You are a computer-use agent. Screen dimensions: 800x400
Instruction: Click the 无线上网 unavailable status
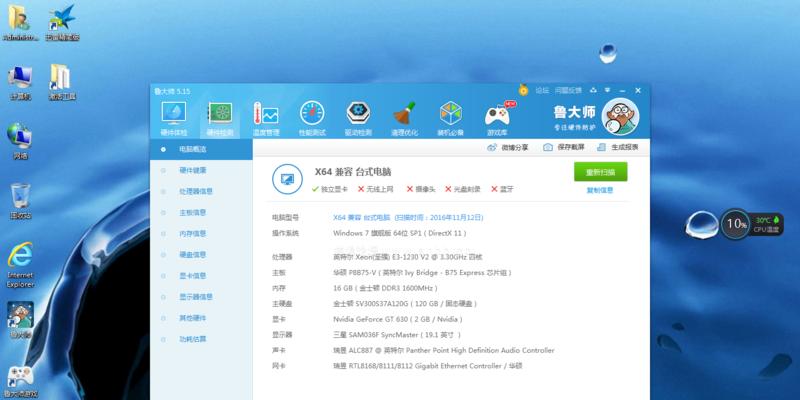pos(376,189)
